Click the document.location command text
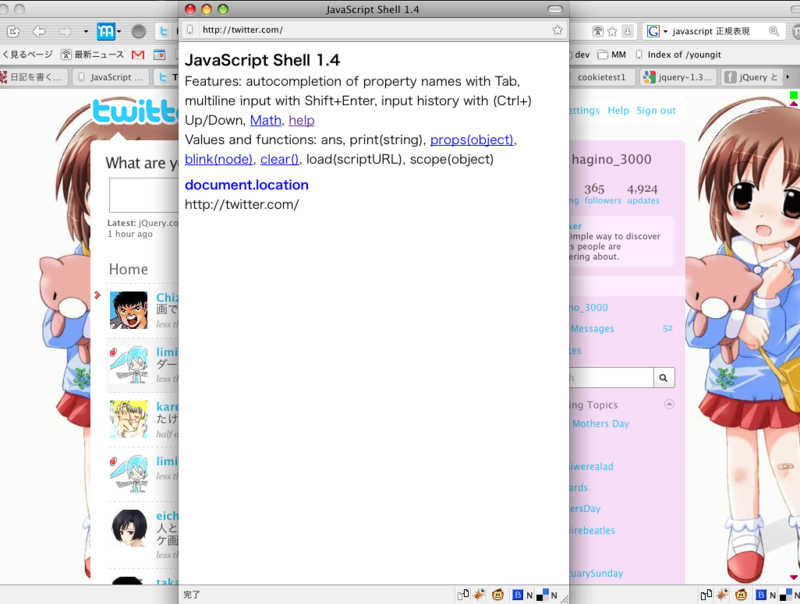This screenshot has height=604, width=800. (x=246, y=185)
